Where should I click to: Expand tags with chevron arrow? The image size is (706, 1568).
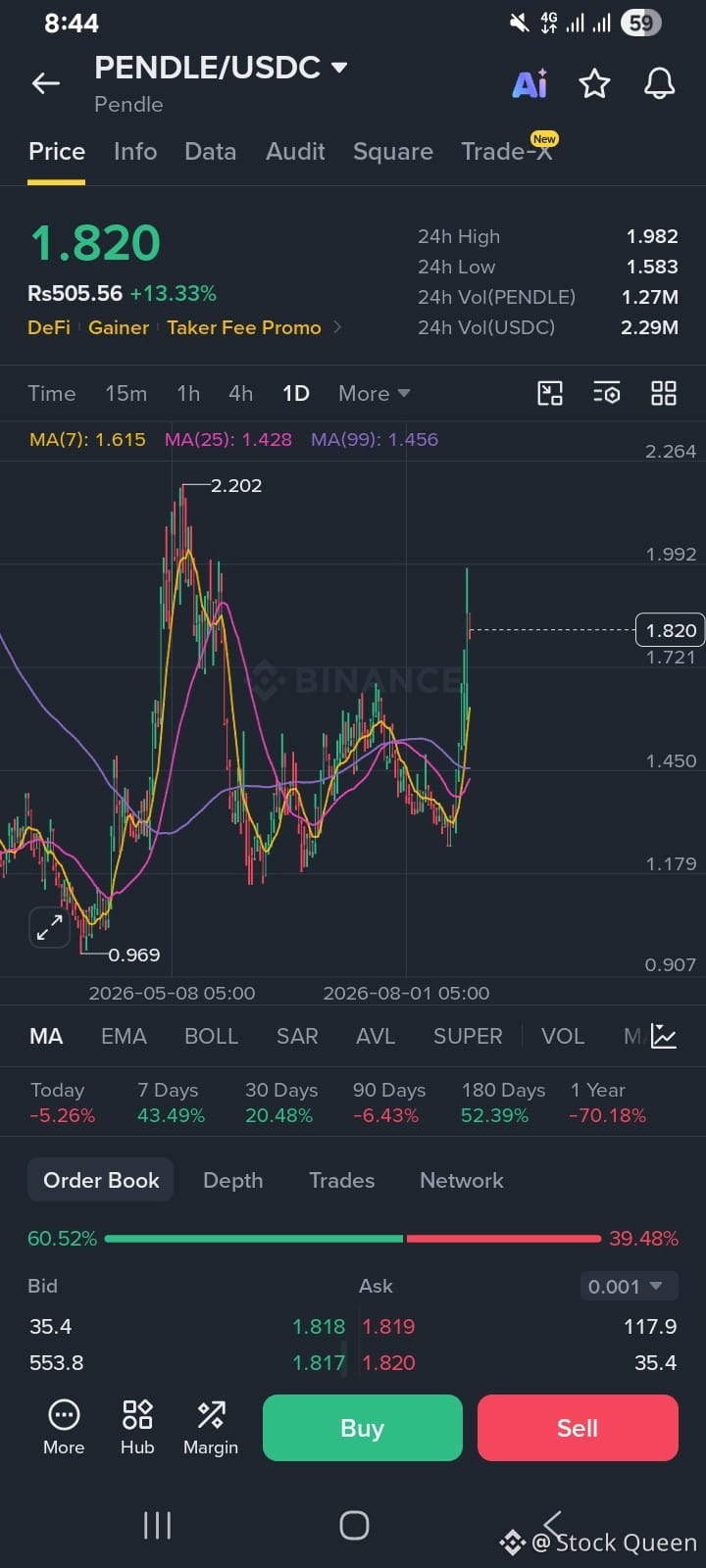pyautogui.click(x=338, y=327)
